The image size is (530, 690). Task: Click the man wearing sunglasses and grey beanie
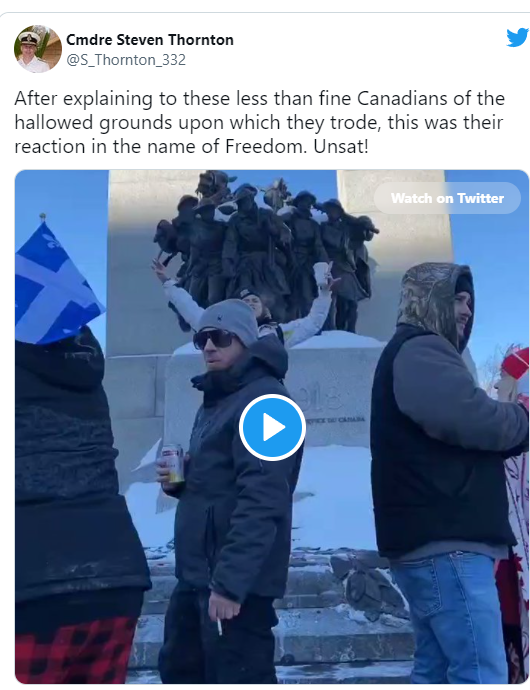point(231,488)
